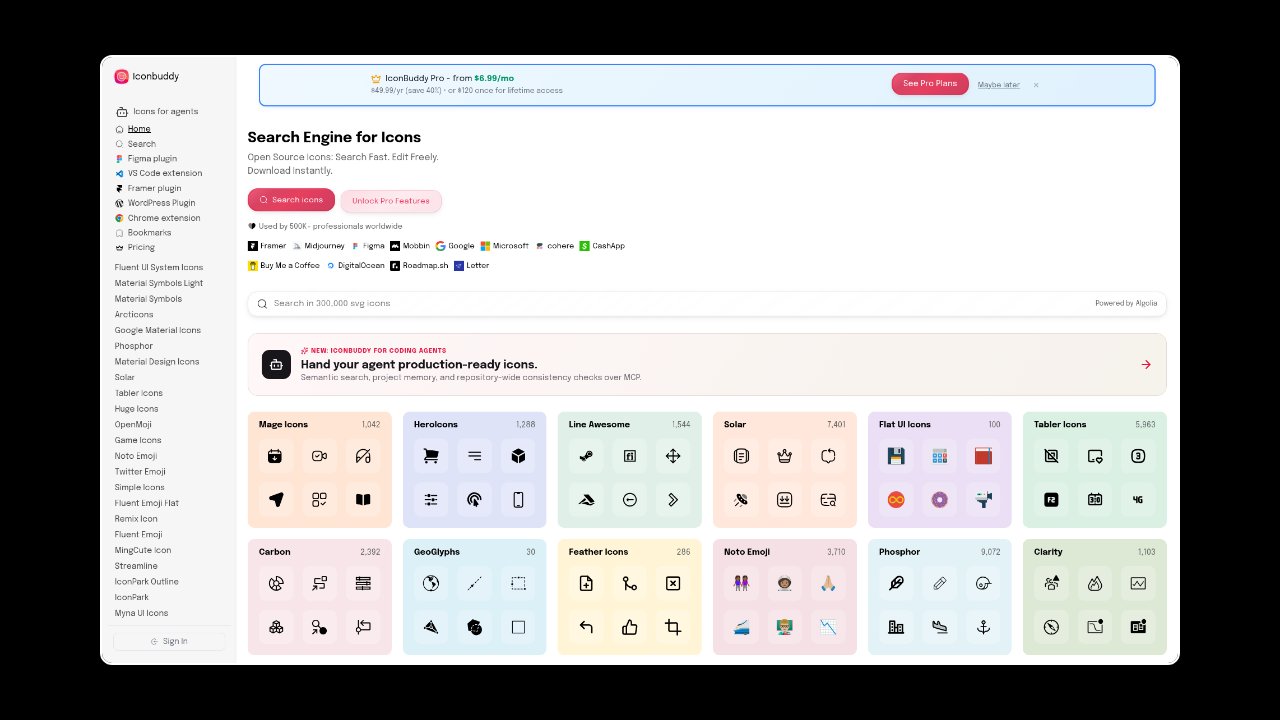
Task: Click the red Search icons button
Action: tap(291, 200)
